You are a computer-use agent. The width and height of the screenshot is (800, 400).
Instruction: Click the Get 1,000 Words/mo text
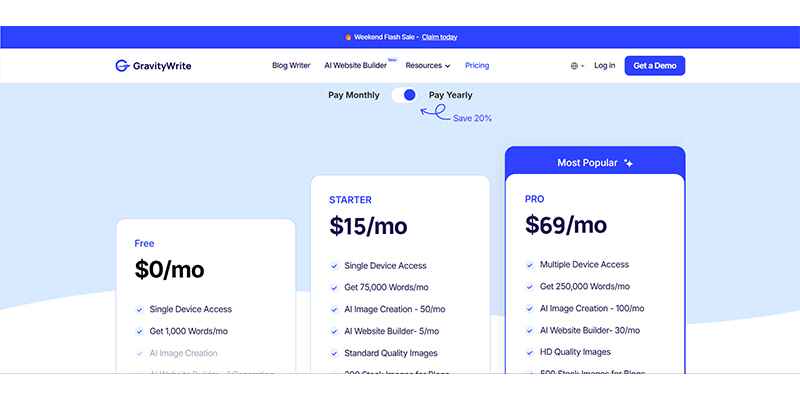[189, 331]
